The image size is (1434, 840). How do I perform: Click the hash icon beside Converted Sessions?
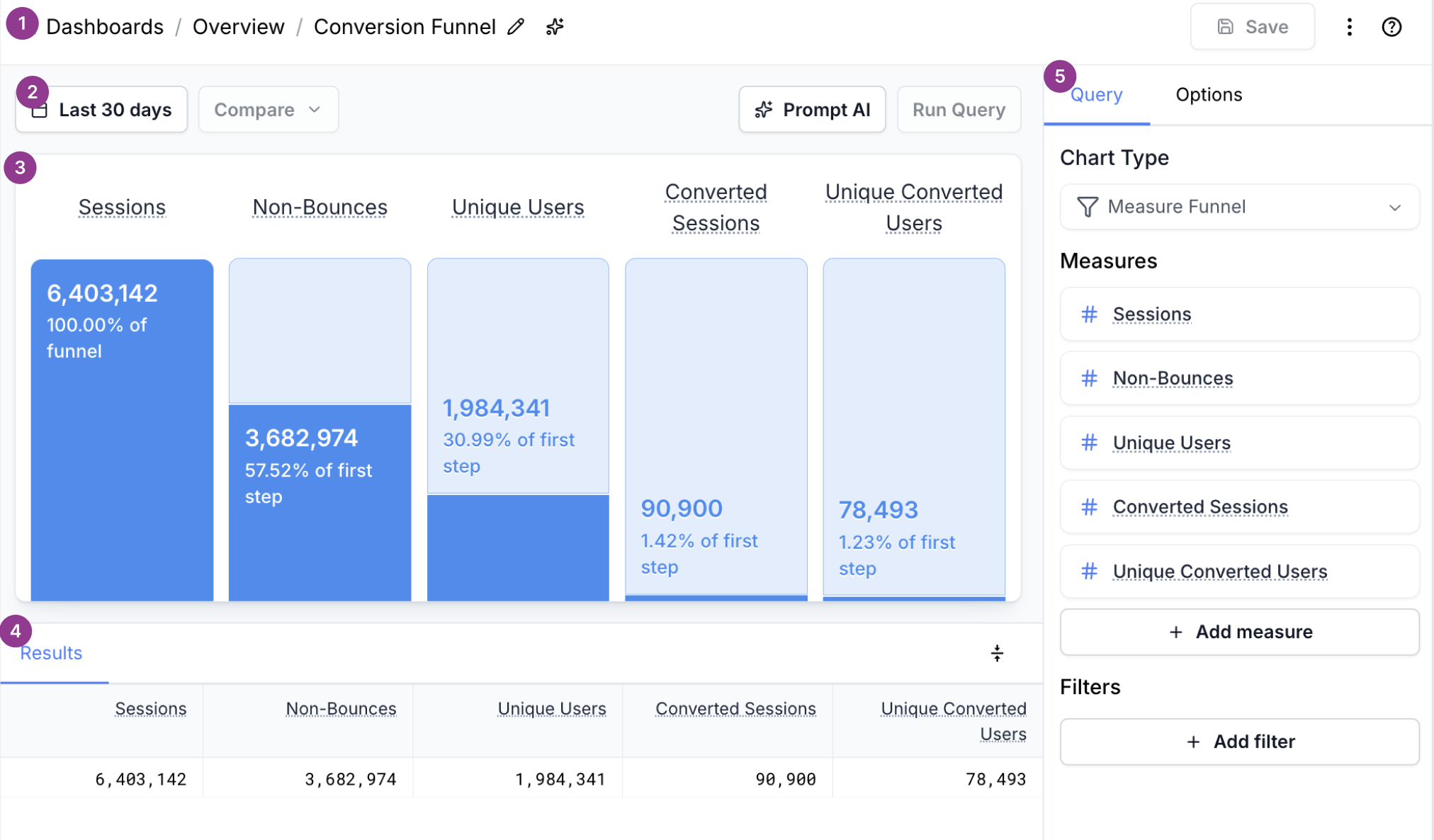(1089, 507)
